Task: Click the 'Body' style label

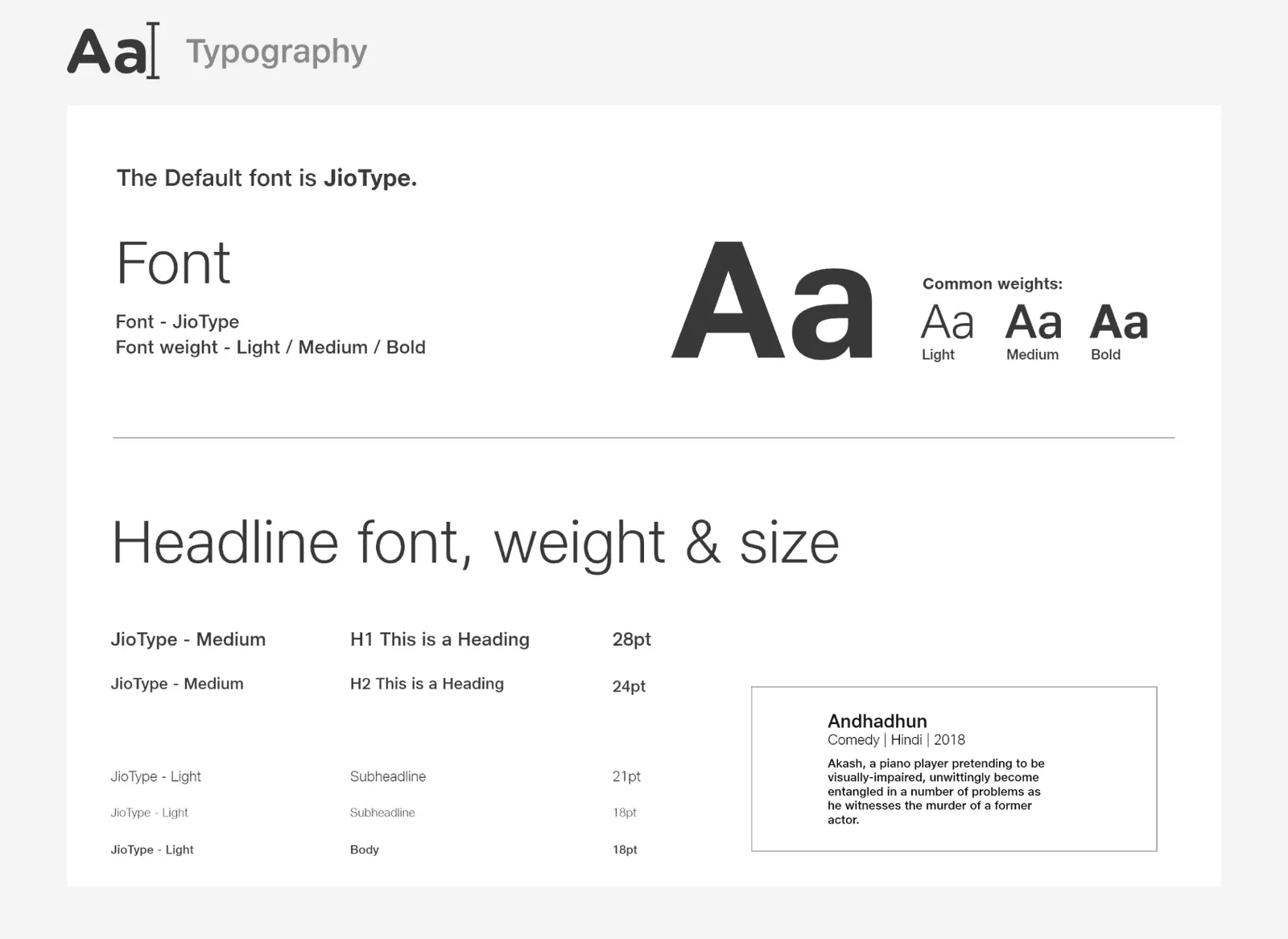Action: pyautogui.click(x=364, y=850)
